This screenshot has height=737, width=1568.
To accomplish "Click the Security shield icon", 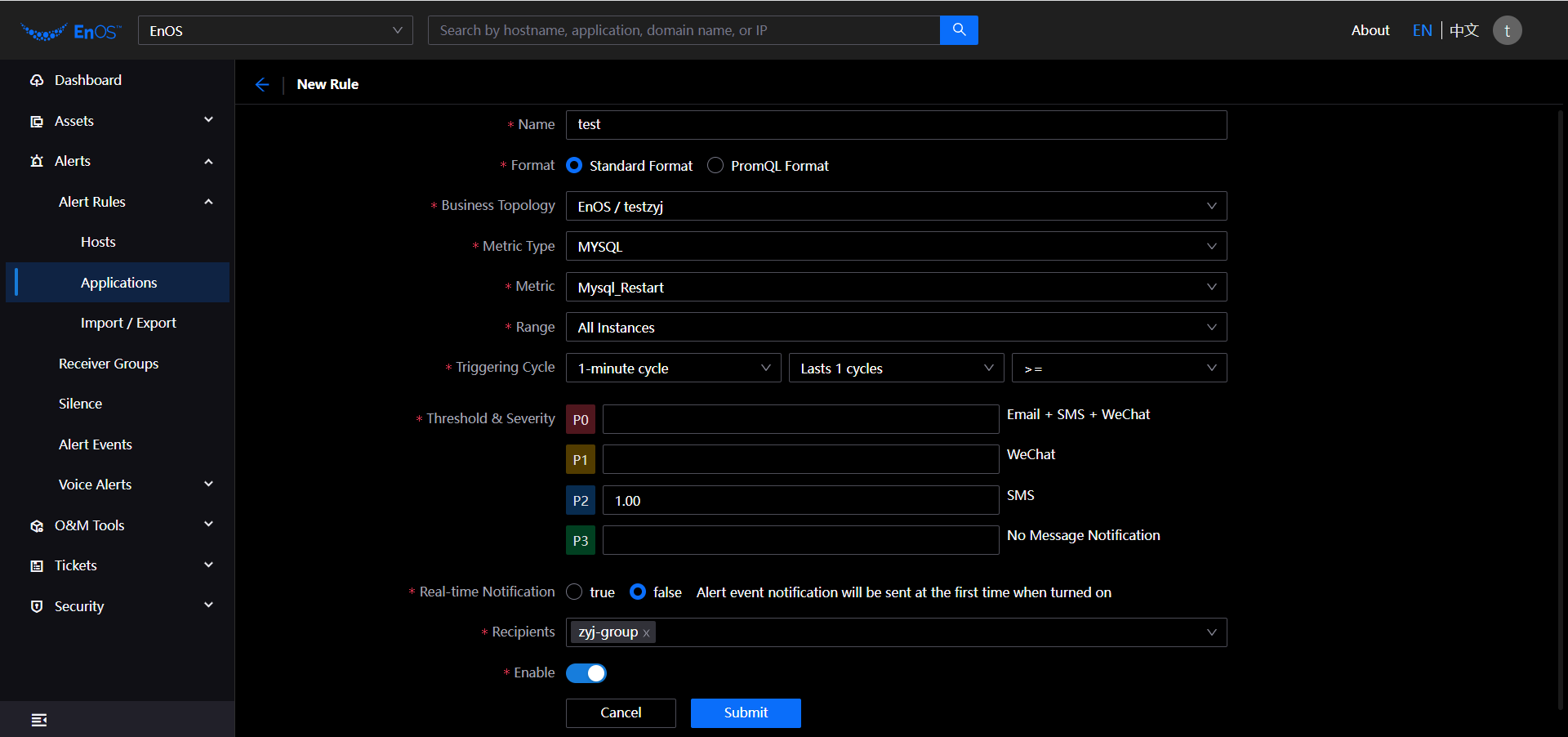I will (37, 606).
